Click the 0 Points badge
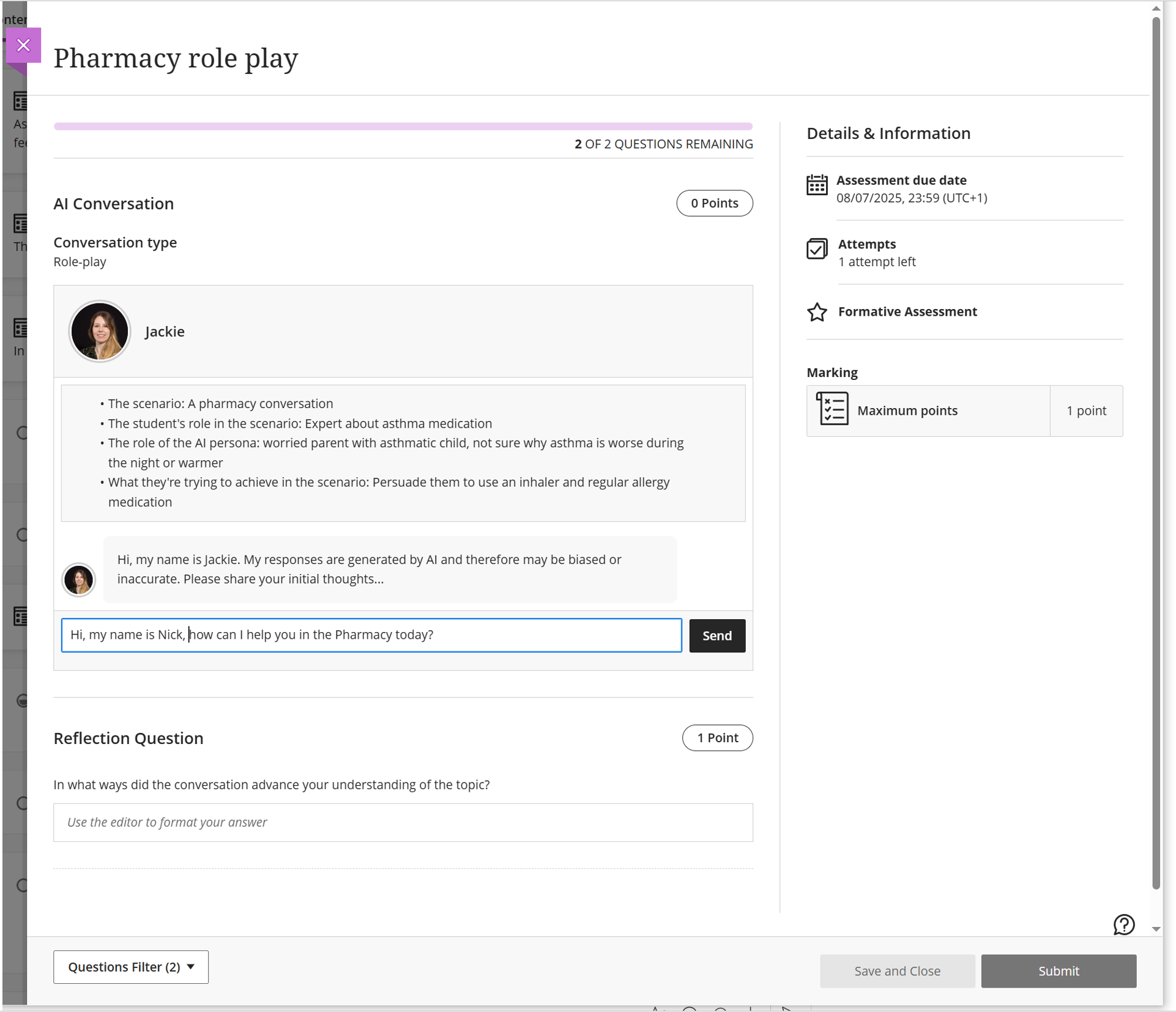The image size is (1176, 1012). coord(714,203)
